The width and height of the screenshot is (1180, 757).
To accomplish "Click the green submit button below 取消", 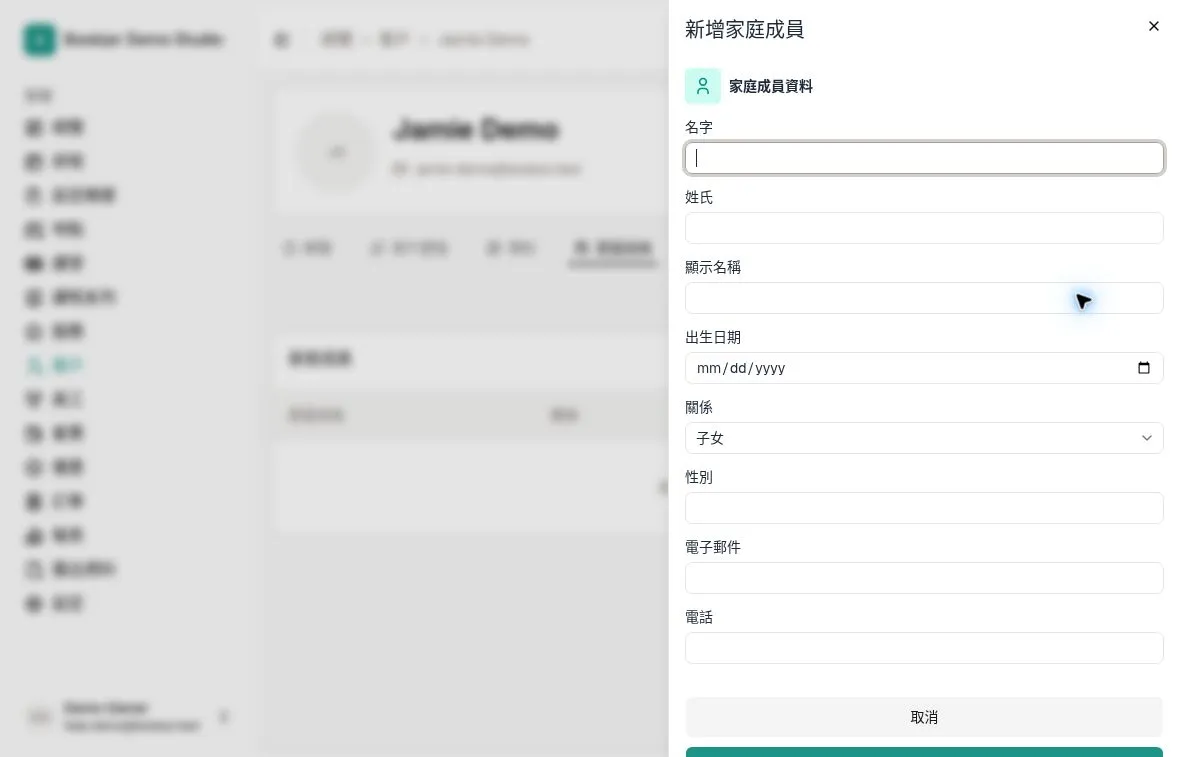I will tap(924, 752).
